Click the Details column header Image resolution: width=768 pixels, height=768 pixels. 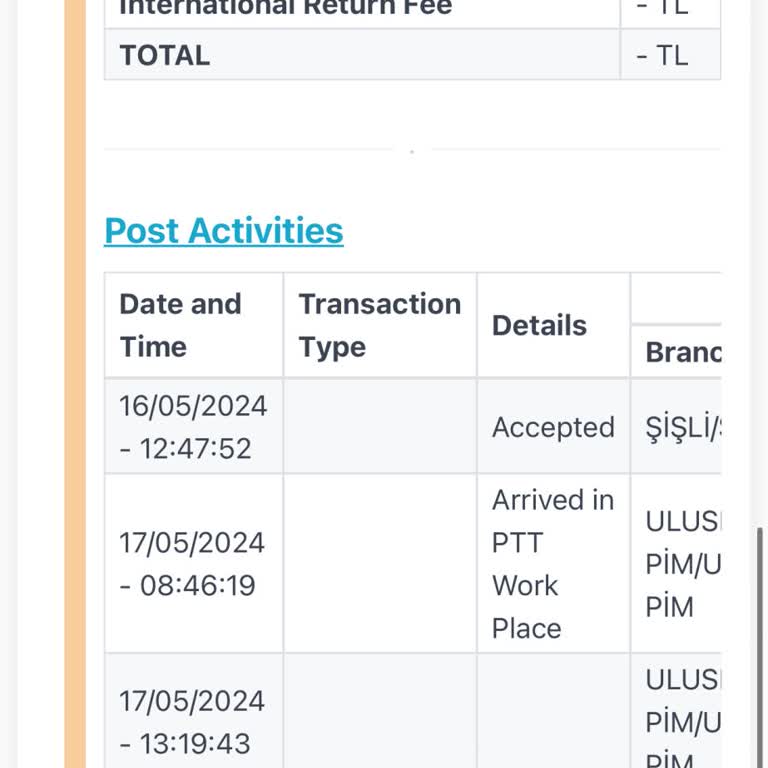click(x=539, y=325)
